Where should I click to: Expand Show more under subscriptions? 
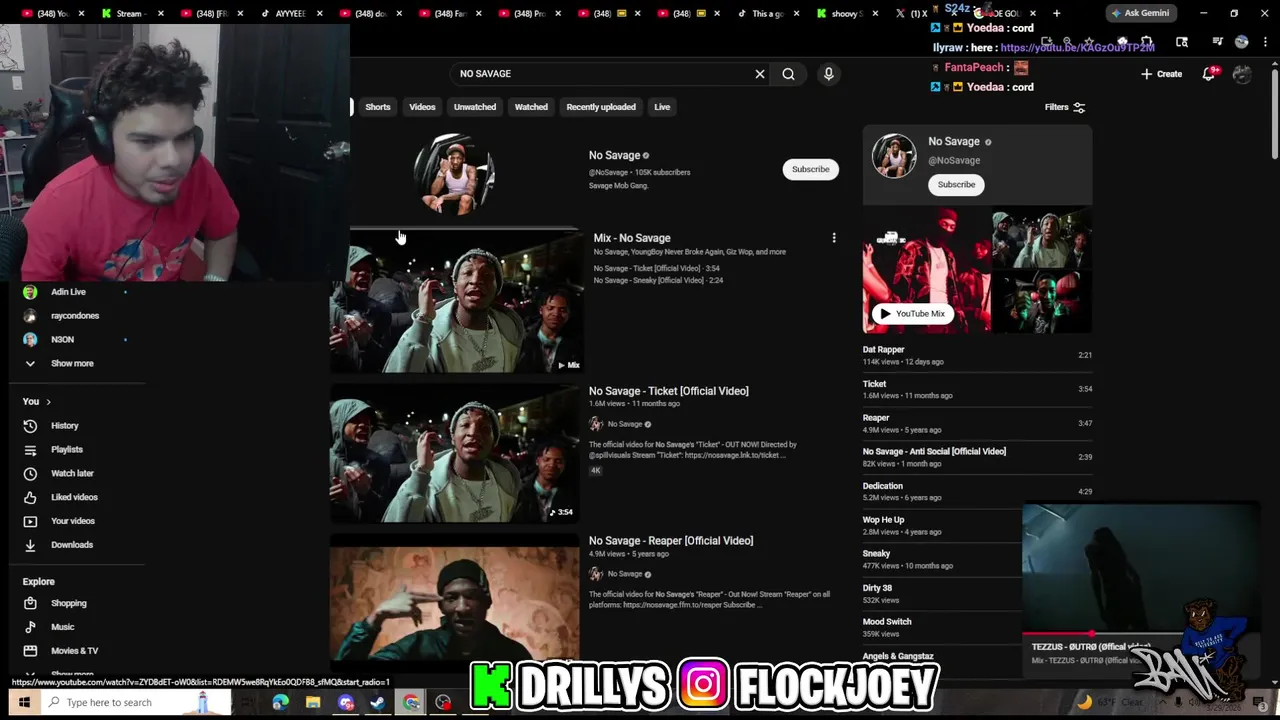pyautogui.click(x=72, y=364)
